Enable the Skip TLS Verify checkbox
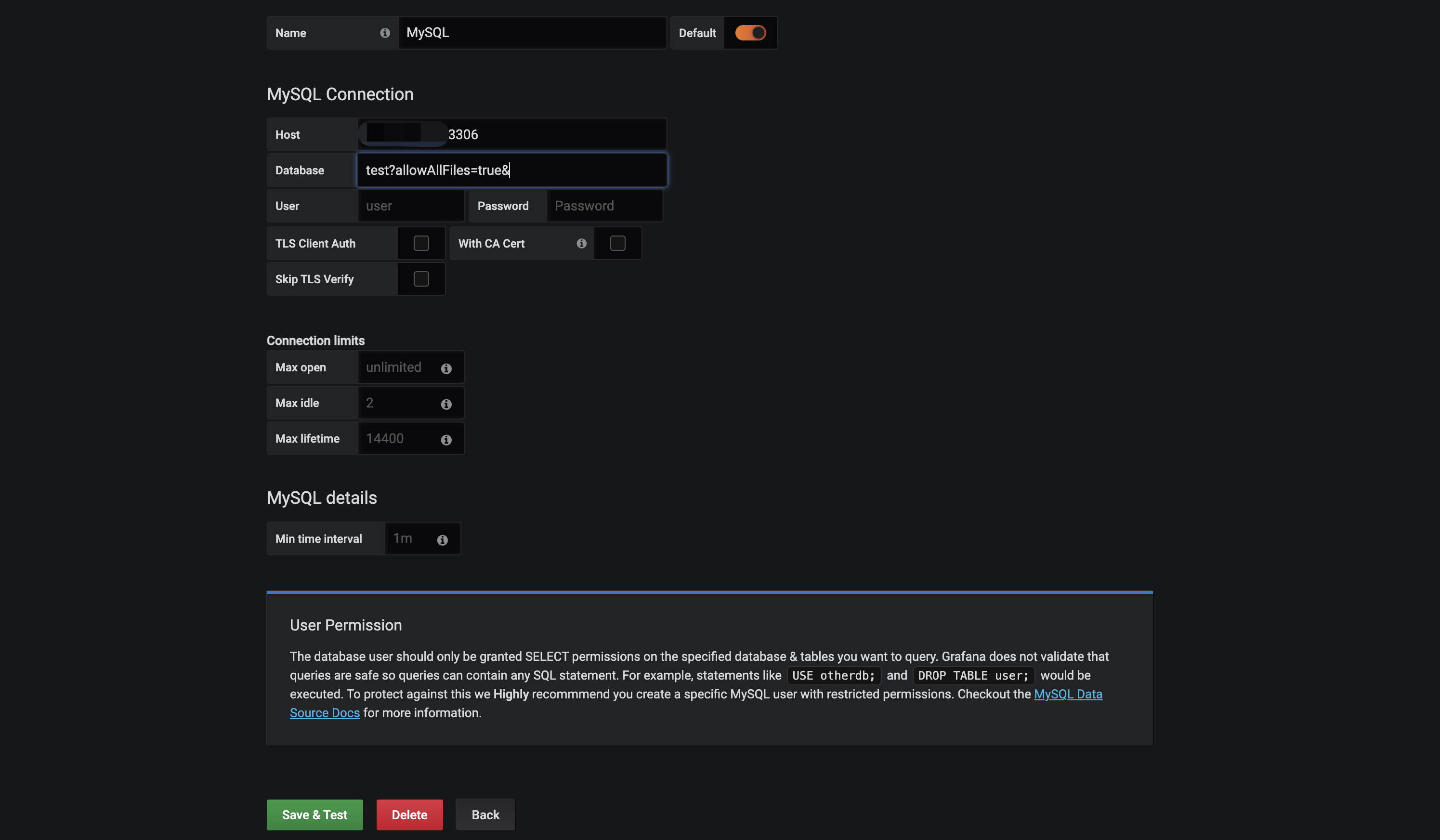The width and height of the screenshot is (1440, 840). tap(421, 279)
